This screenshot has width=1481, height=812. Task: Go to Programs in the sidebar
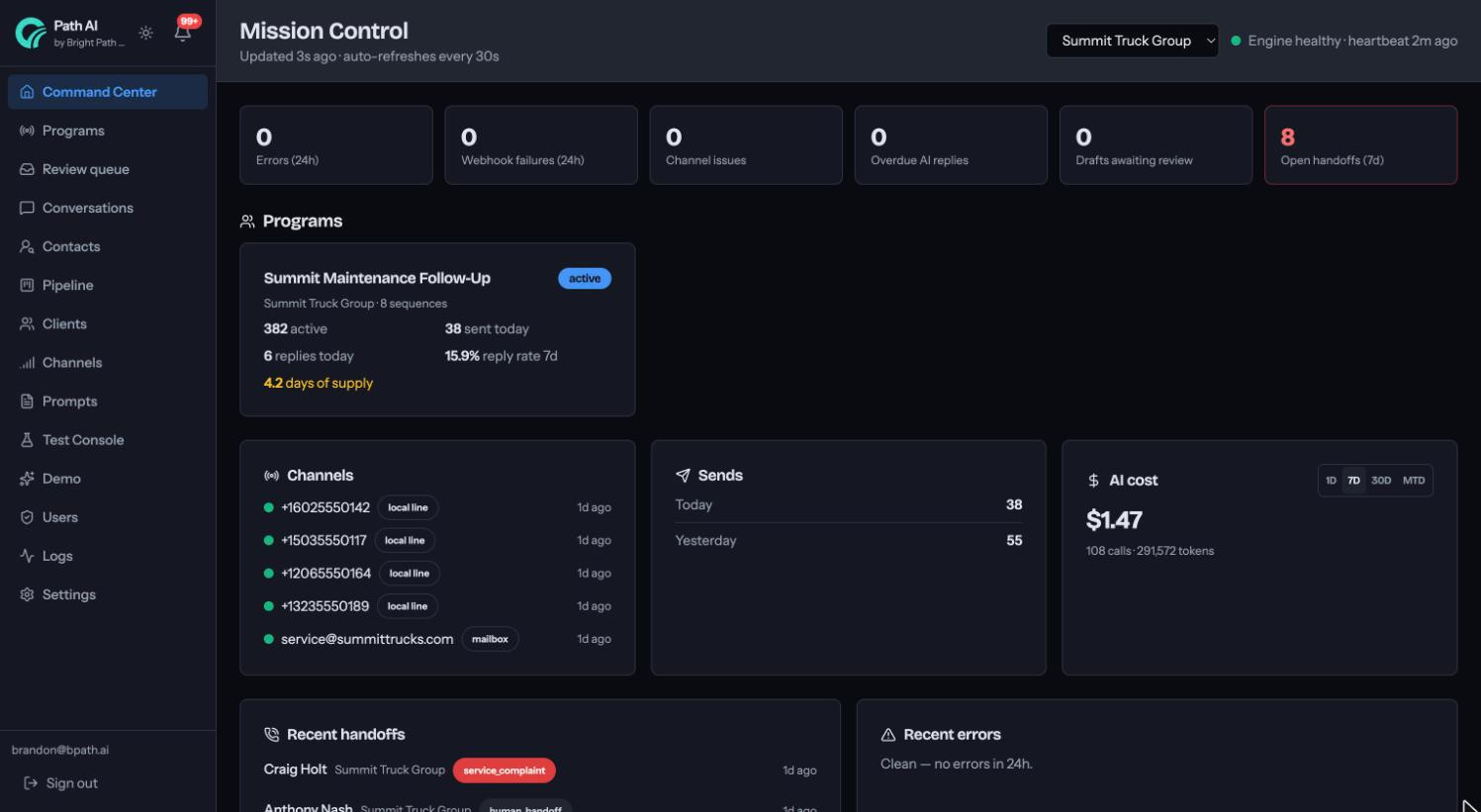108,131
